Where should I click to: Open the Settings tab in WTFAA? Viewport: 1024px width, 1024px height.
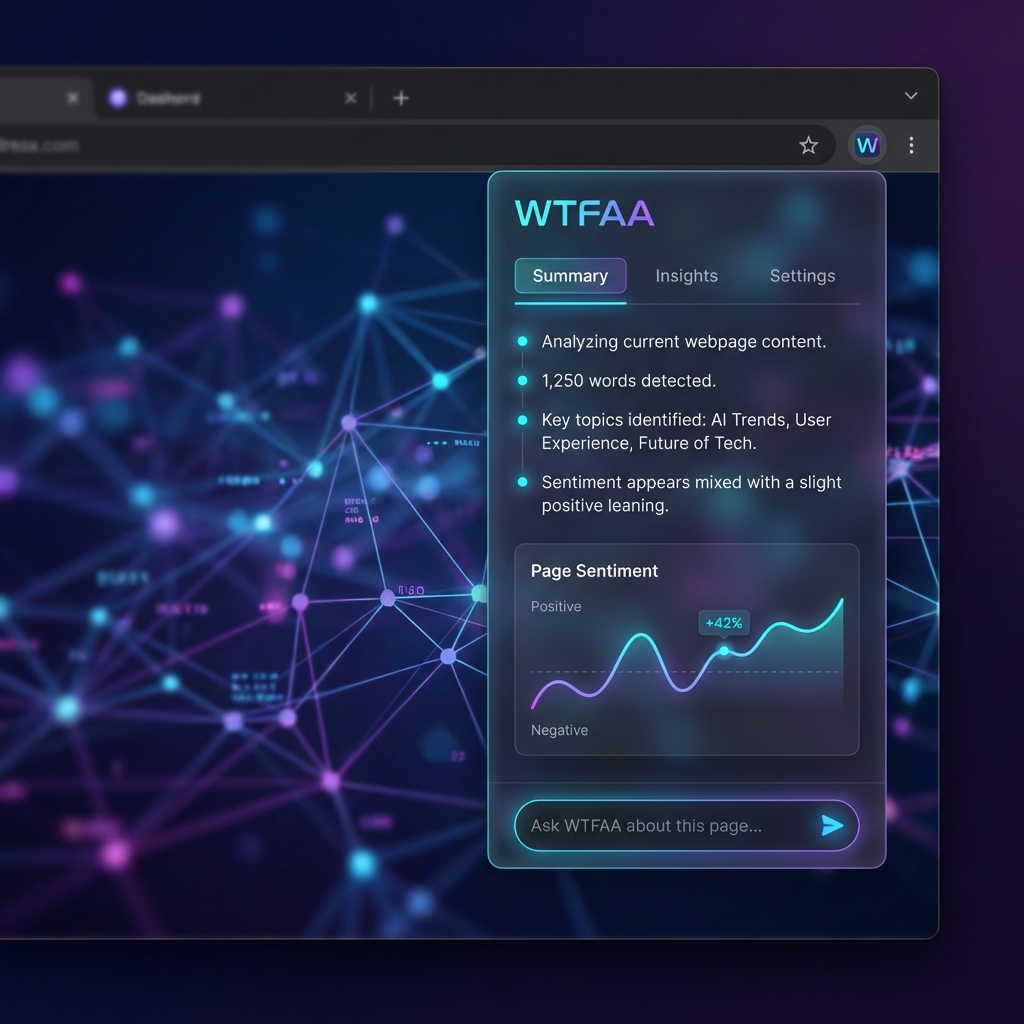[x=802, y=275]
